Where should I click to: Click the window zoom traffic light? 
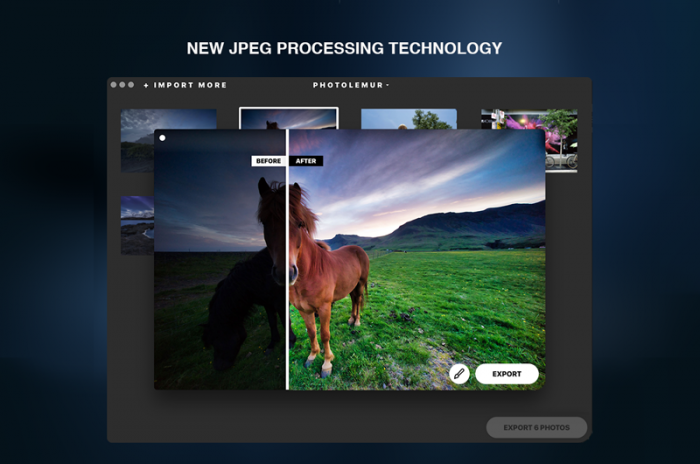coord(131,85)
